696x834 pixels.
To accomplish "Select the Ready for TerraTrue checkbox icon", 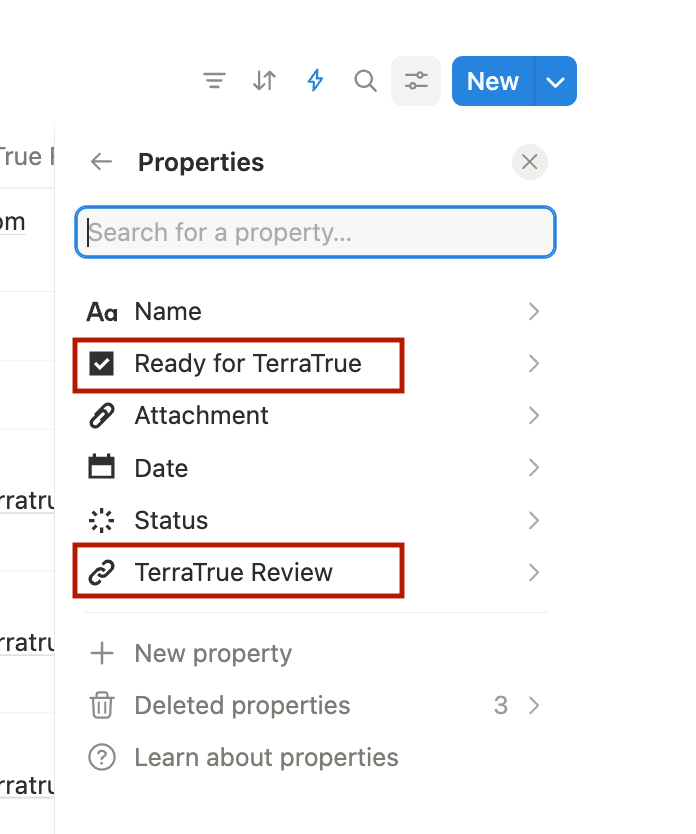I will click(x=102, y=364).
